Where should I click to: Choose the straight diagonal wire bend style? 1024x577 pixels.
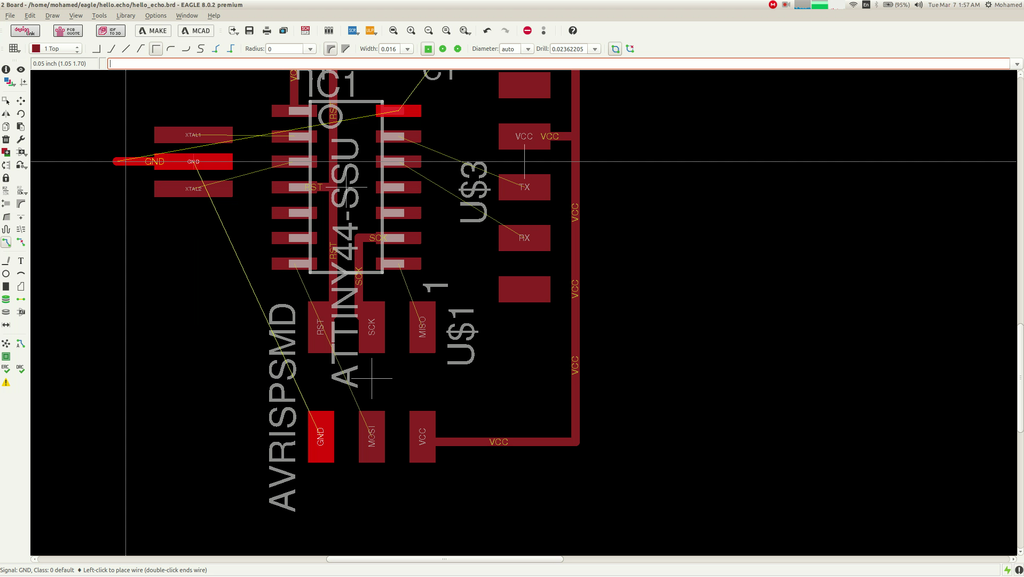point(126,49)
